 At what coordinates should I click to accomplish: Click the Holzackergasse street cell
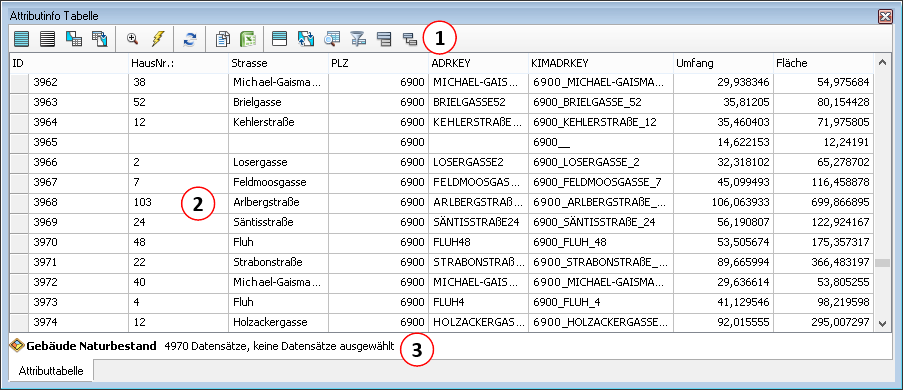279,323
